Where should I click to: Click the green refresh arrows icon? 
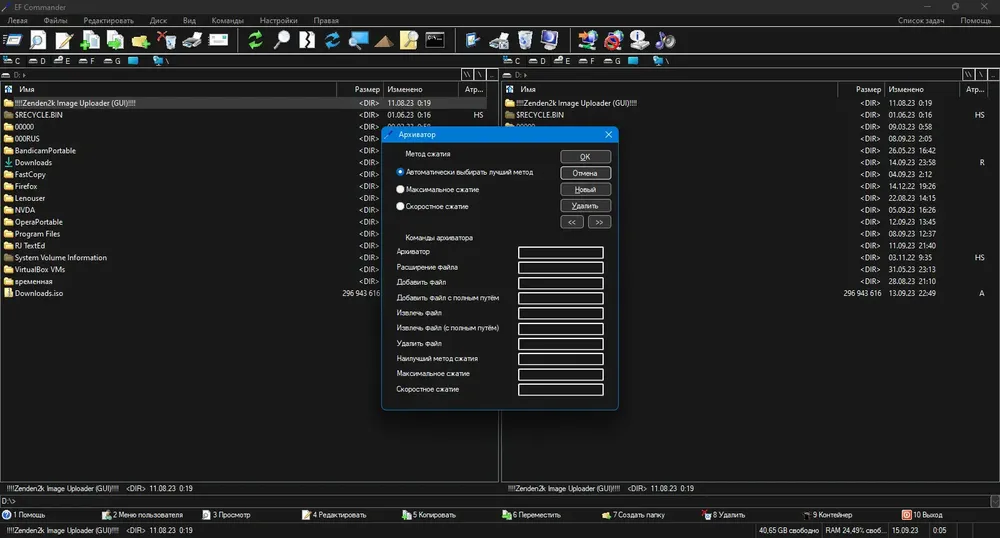point(256,40)
